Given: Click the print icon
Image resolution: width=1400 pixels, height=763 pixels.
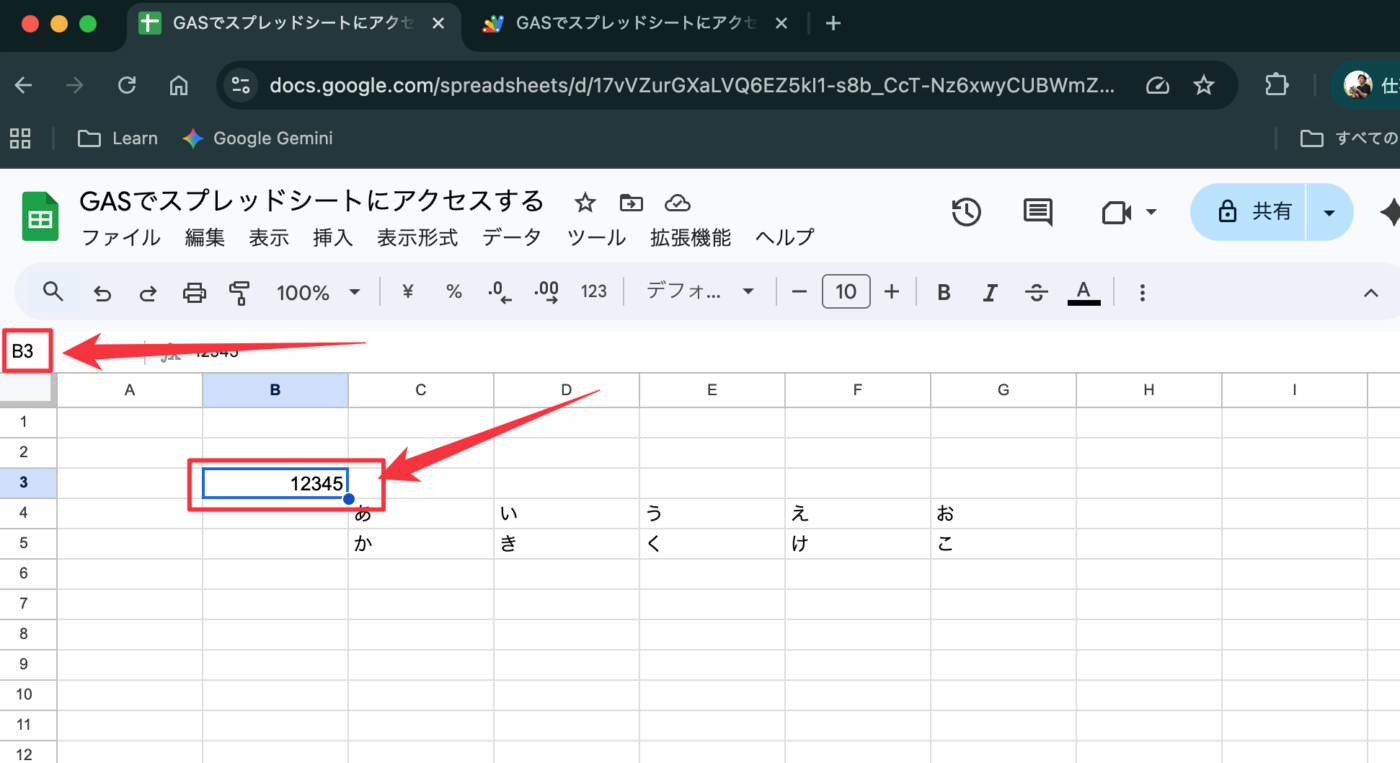Looking at the screenshot, I should (194, 292).
